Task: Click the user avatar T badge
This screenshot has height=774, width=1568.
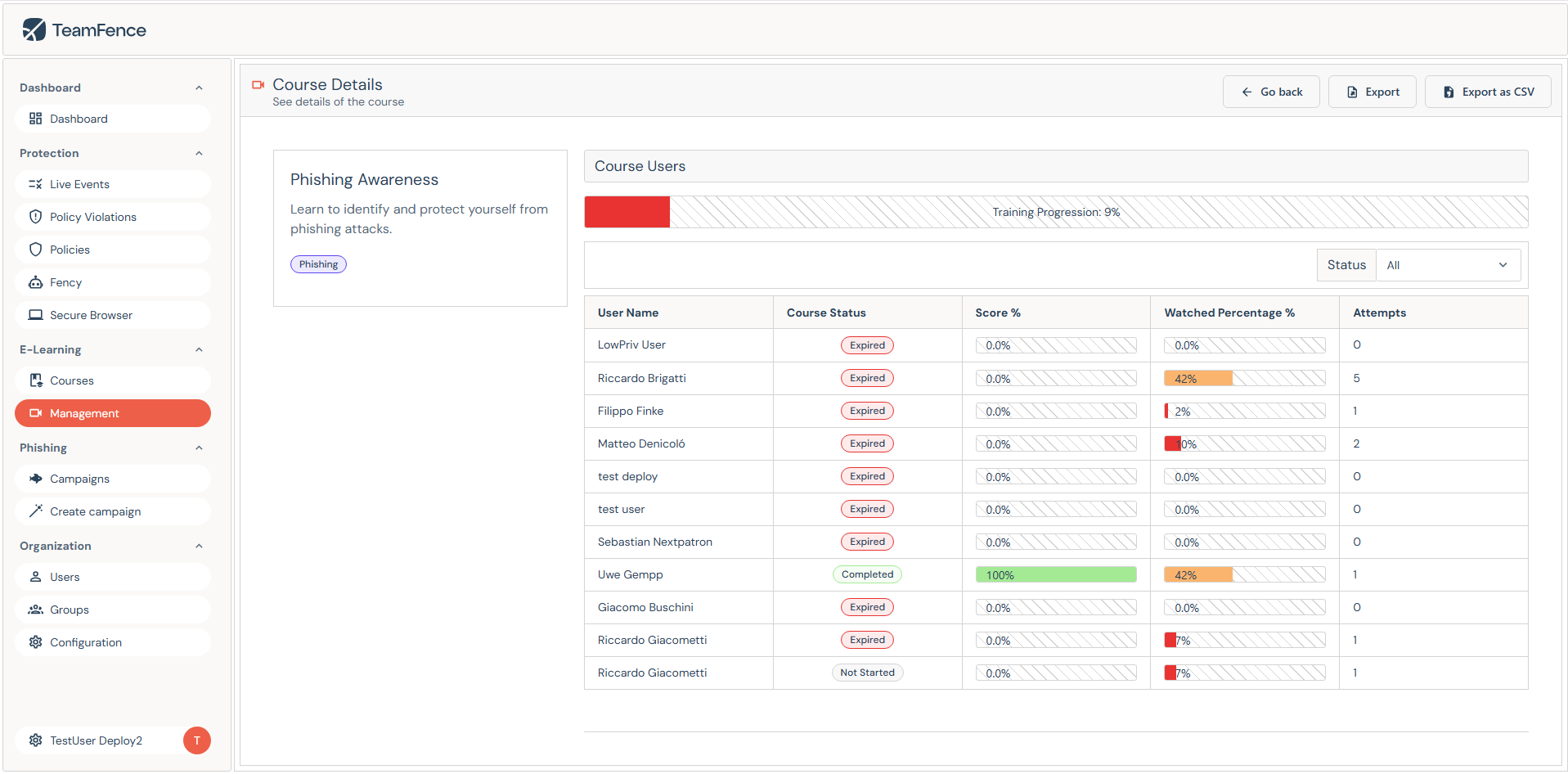Action: point(197,740)
